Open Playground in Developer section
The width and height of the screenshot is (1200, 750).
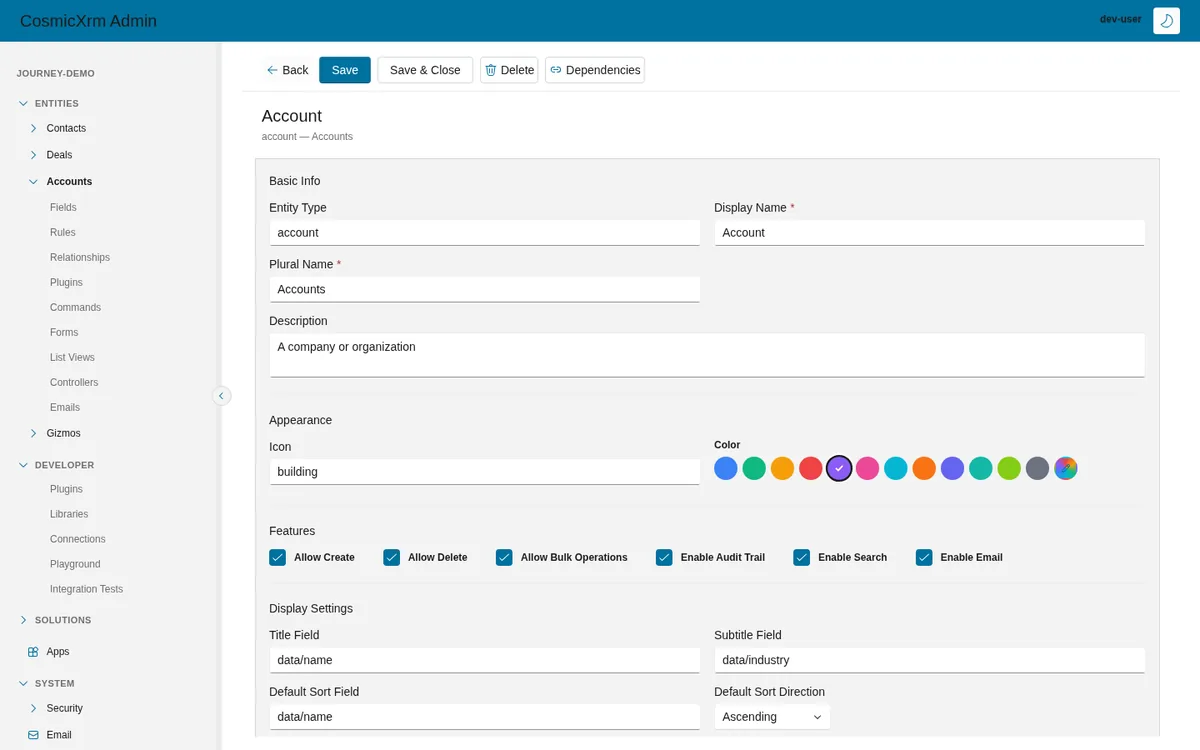point(75,564)
